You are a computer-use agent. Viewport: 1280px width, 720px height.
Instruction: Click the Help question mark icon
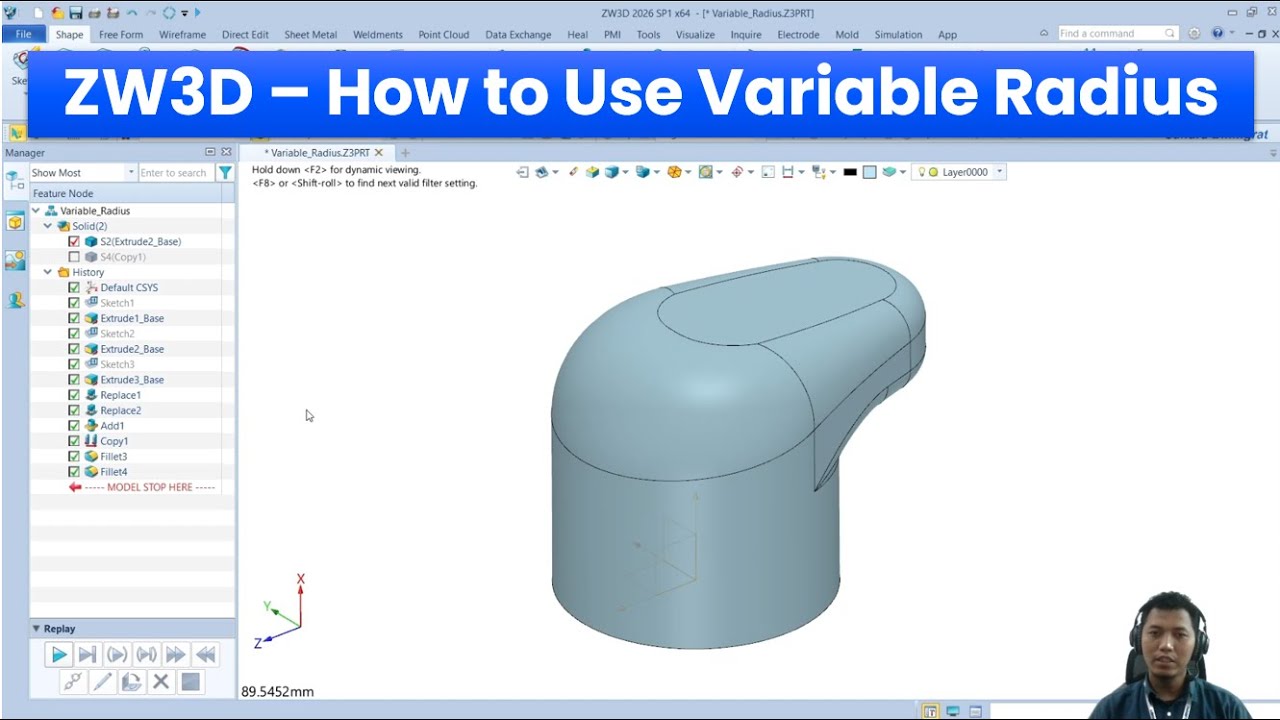1217,33
